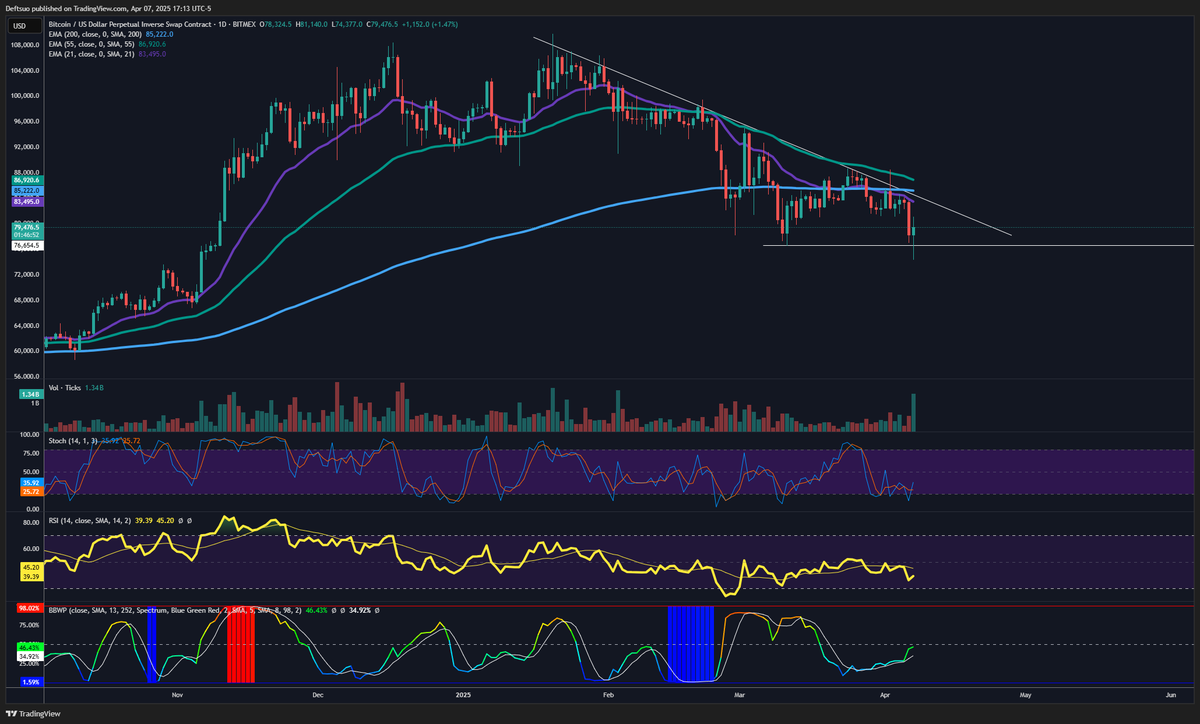Click the 46.43% BBWP axis label
The width and height of the screenshot is (1200, 724).
[x=29, y=648]
